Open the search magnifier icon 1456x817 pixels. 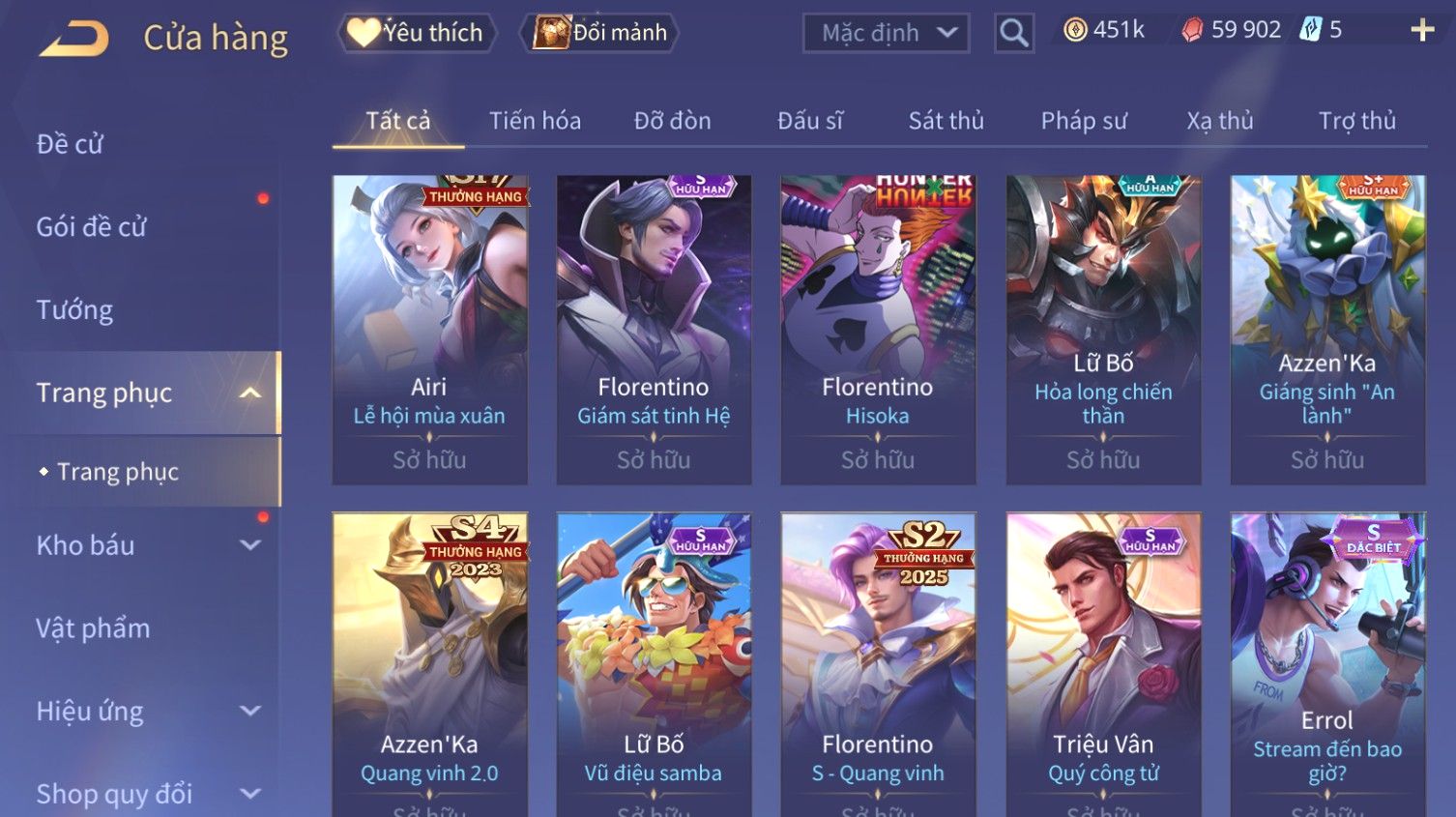[x=1013, y=33]
